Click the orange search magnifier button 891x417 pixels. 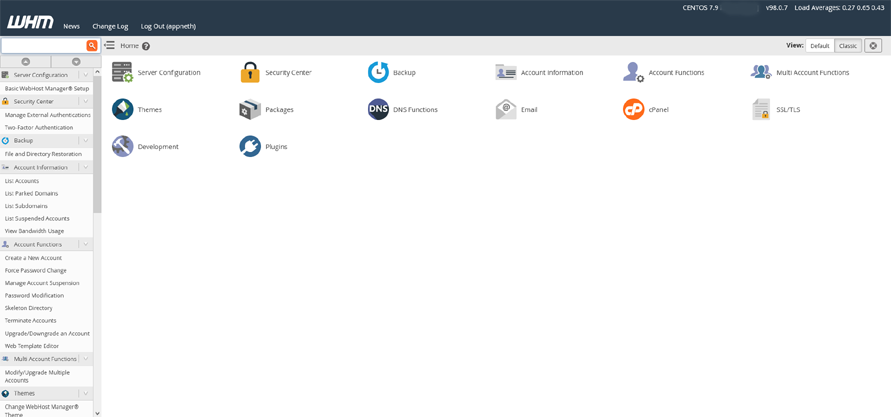pos(92,46)
